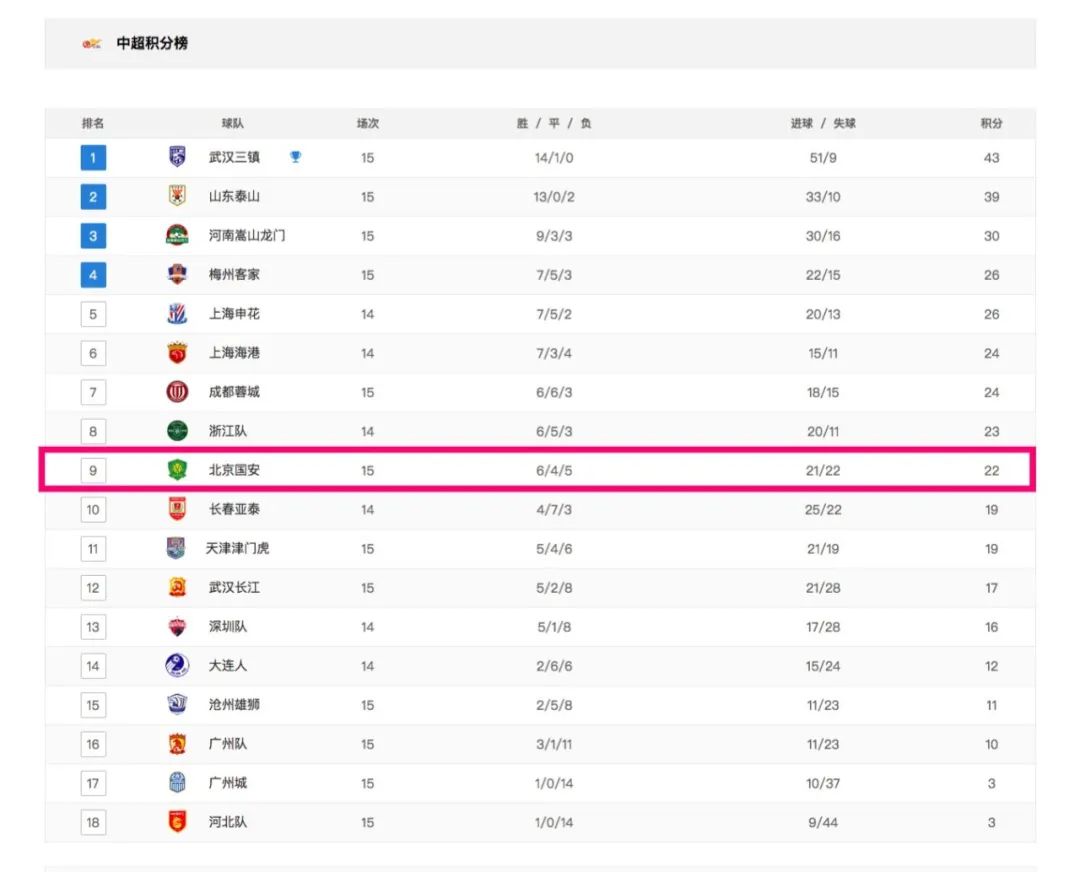Click the Chengdu Rongcheng (成都蓉城) red logo

coord(177,392)
